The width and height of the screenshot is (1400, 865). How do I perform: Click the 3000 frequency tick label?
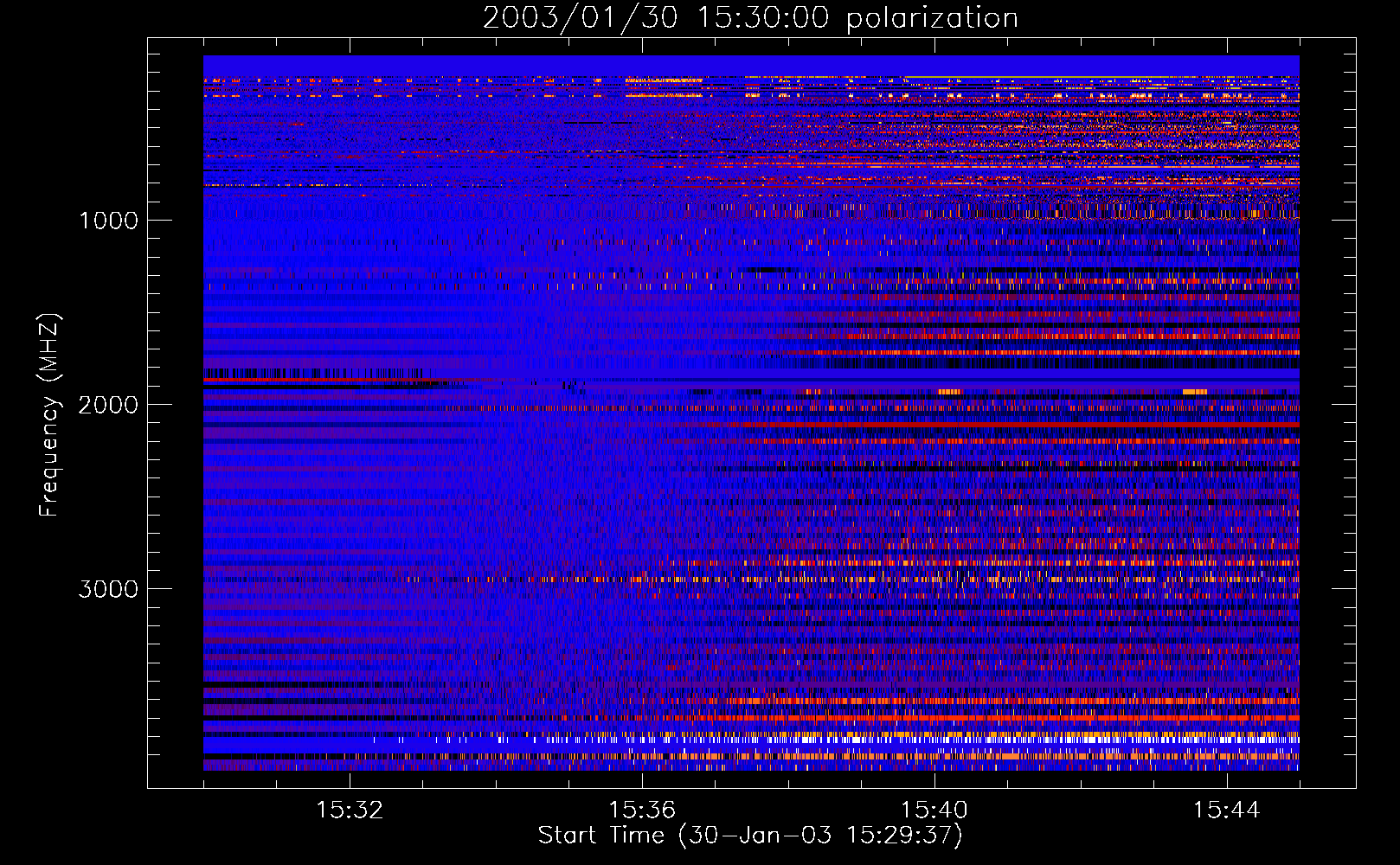click(x=108, y=589)
